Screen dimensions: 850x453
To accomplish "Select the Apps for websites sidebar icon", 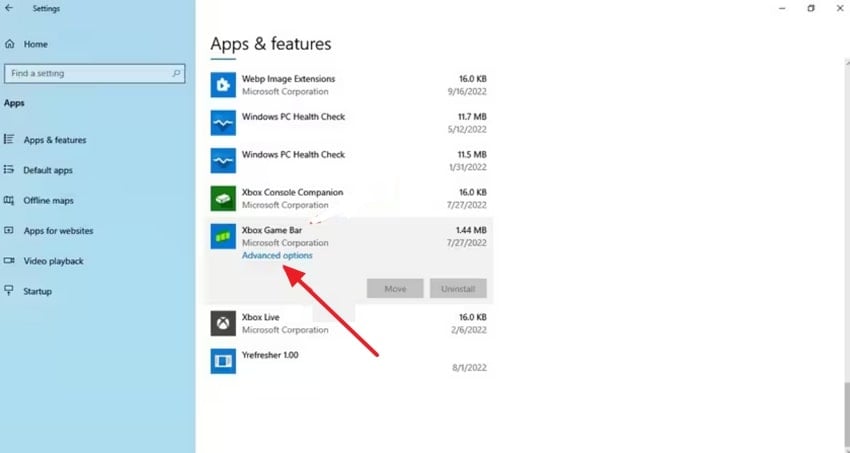I will click(9, 230).
